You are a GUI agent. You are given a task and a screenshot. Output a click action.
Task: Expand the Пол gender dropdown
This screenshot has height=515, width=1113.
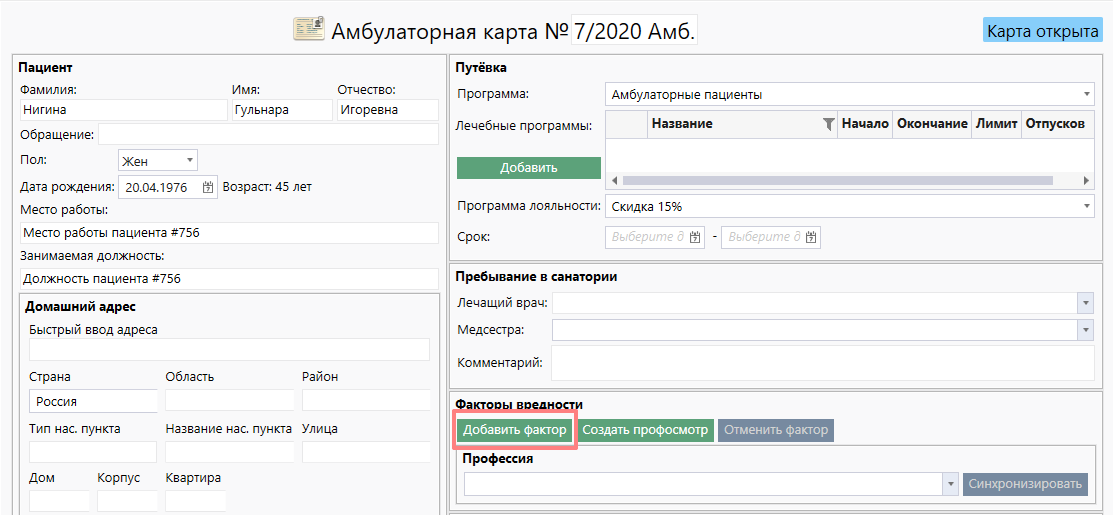click(189, 160)
